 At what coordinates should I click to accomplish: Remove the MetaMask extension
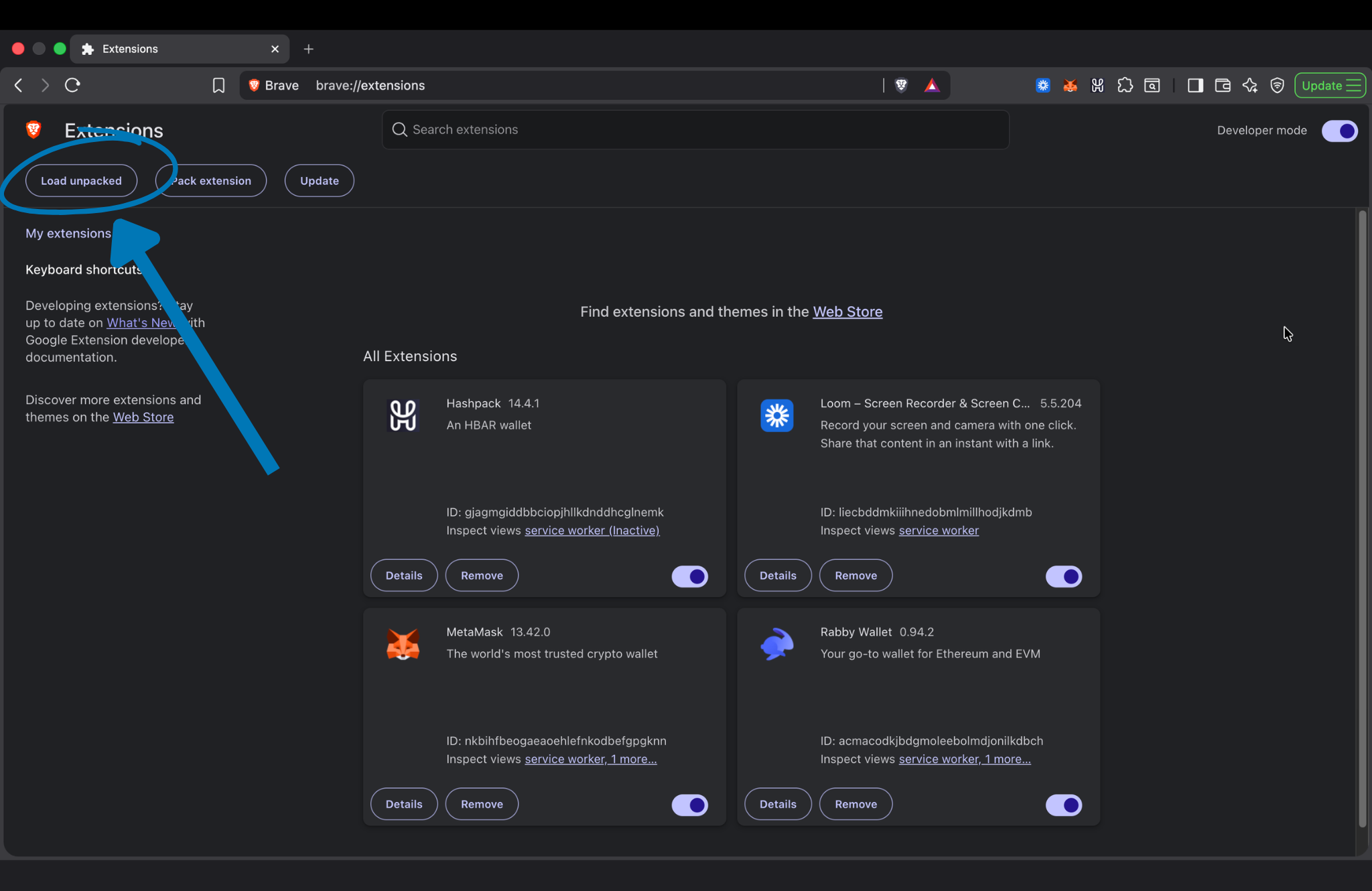point(482,804)
